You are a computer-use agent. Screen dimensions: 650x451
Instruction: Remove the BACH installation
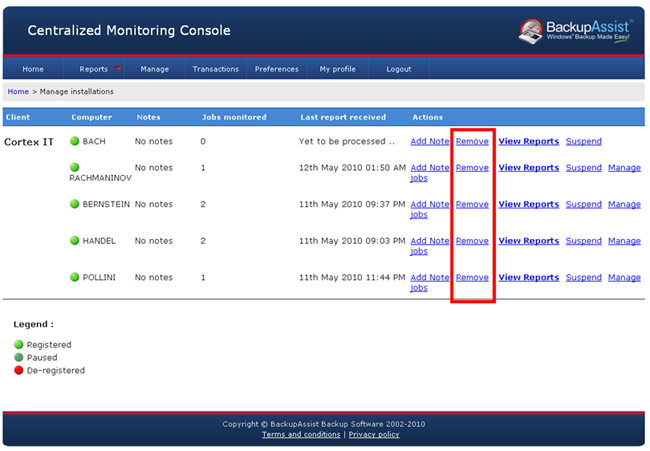pyautogui.click(x=472, y=141)
